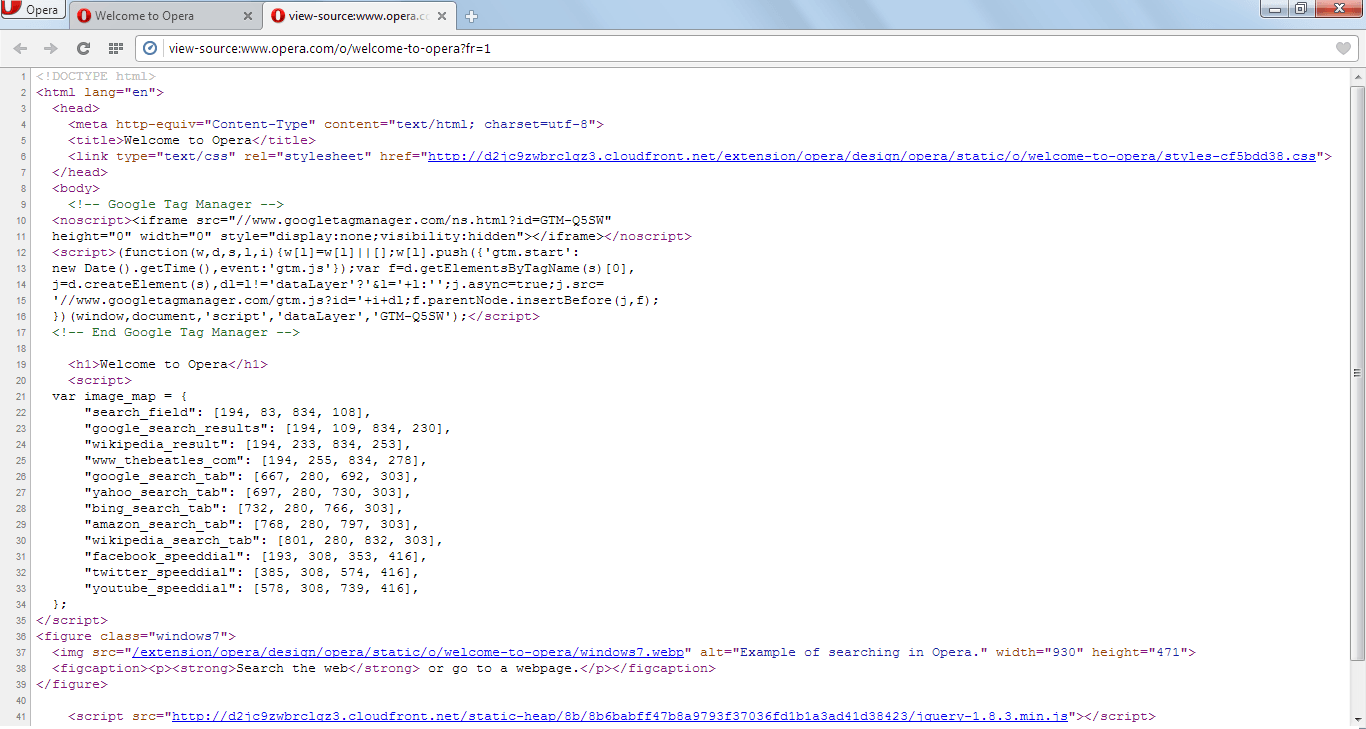
Task: Click the <html lang="en"> line
Action: coord(100,92)
